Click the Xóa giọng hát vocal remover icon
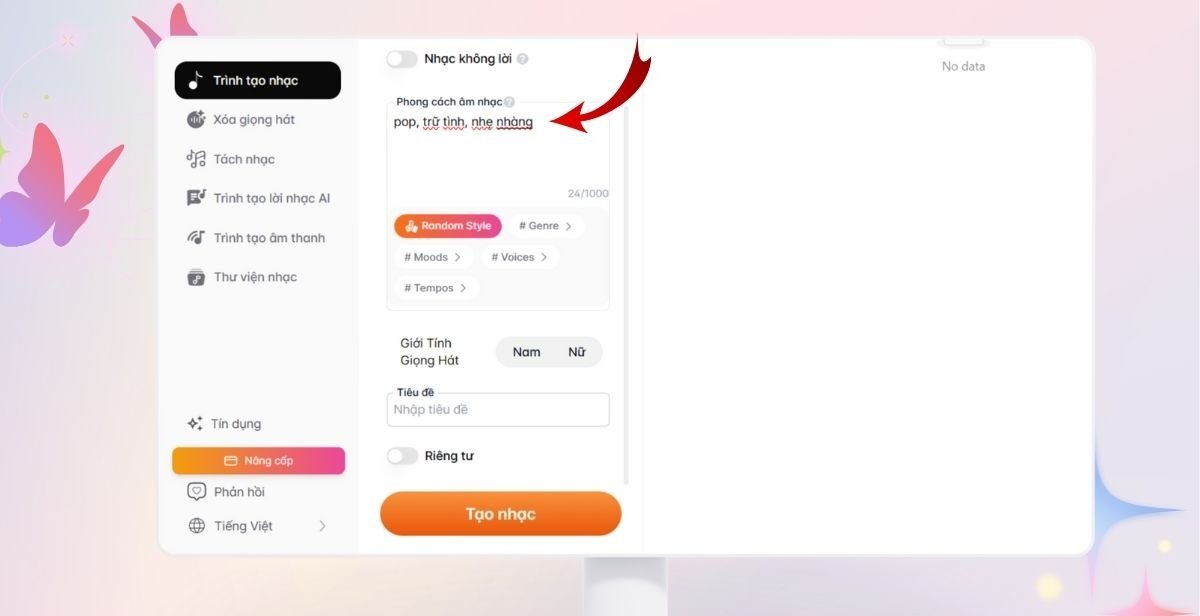 coord(196,119)
